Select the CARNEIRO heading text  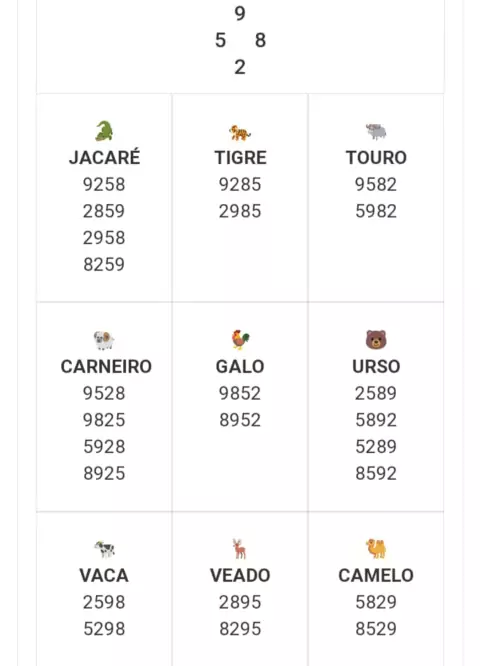point(106,367)
